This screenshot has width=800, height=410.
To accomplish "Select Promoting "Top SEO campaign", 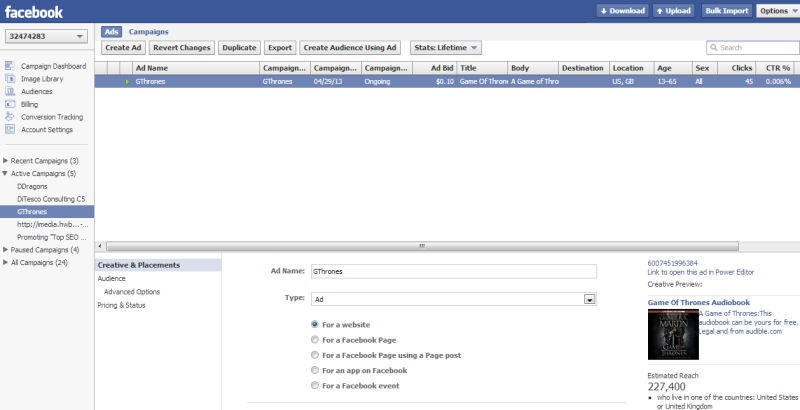I will [52, 237].
